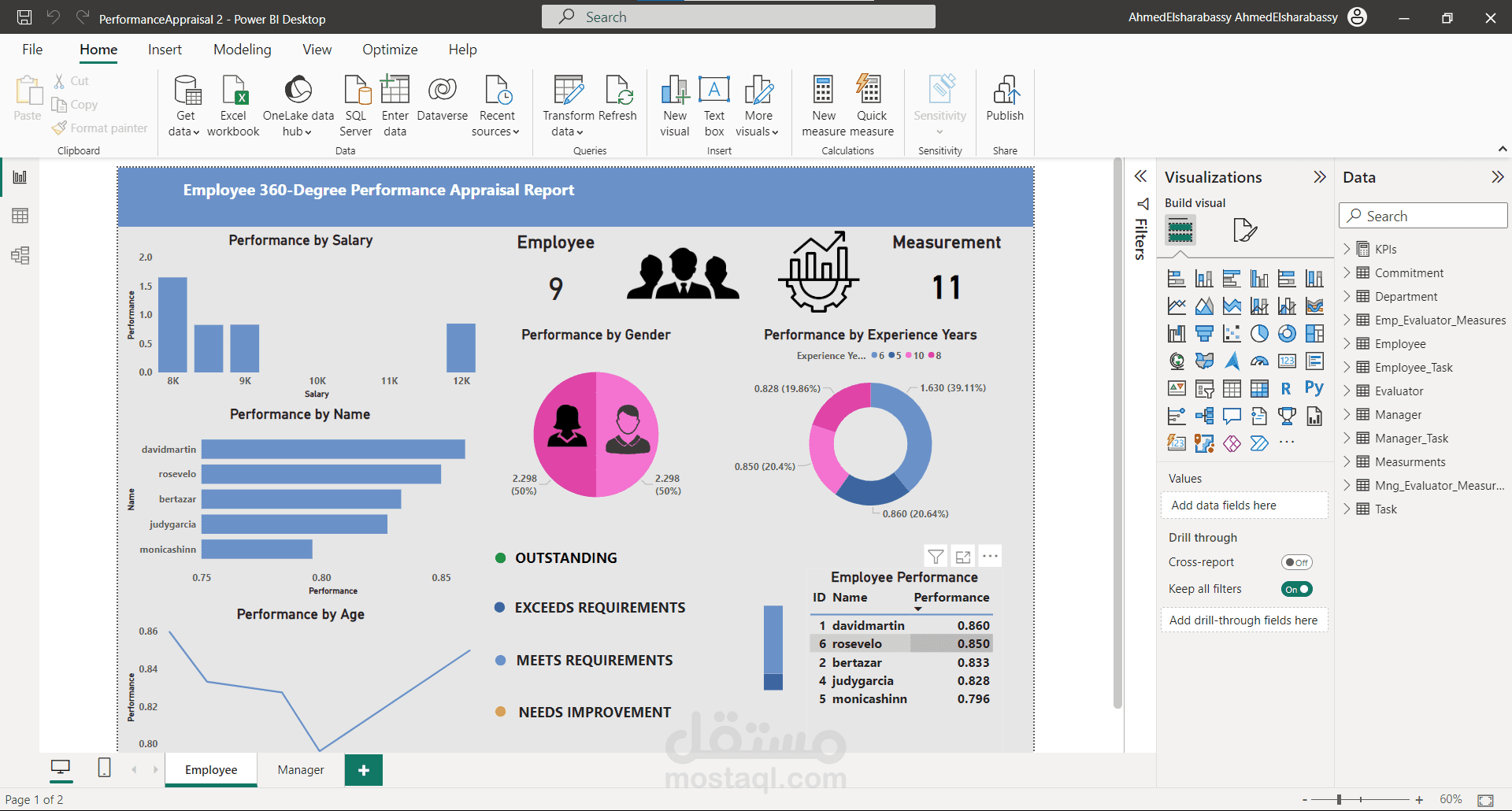
Task: Get more visuals via ellipsis in Visualizations
Action: pos(1287,443)
